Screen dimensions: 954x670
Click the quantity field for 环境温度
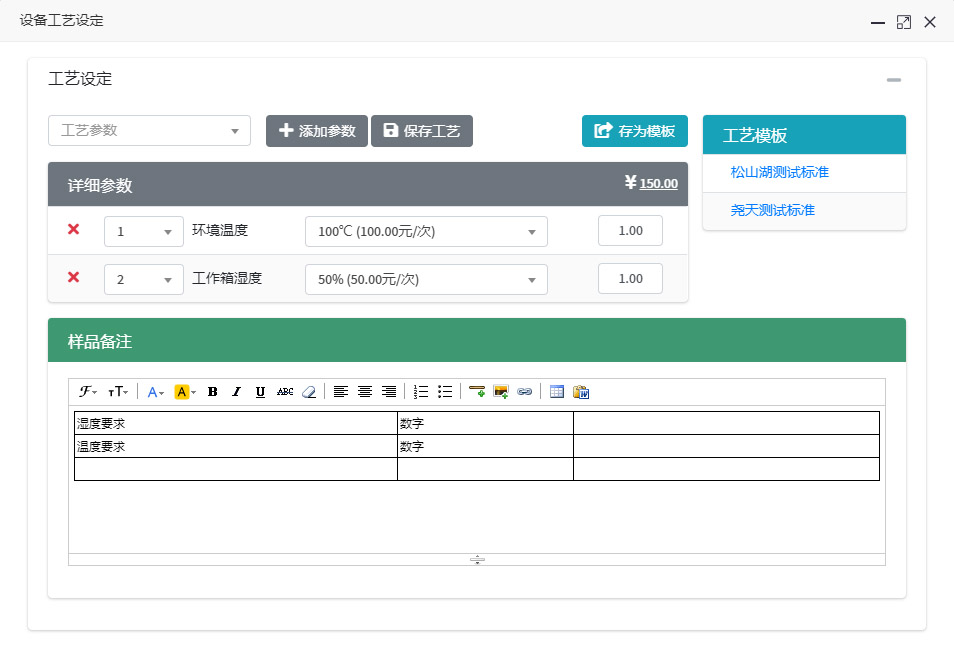630,231
